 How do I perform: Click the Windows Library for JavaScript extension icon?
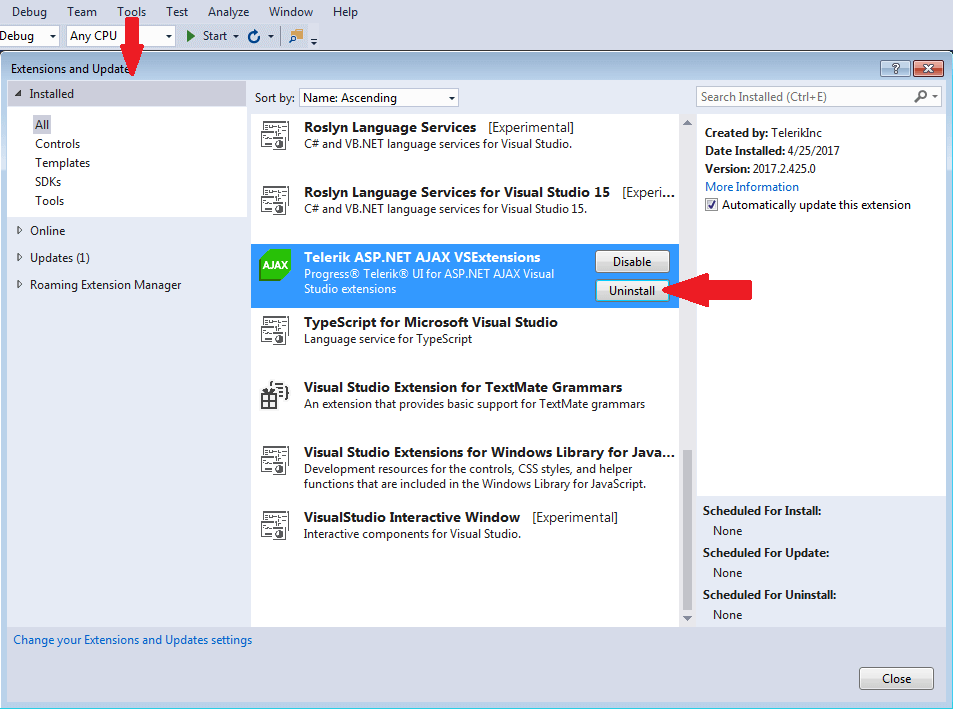point(275,460)
